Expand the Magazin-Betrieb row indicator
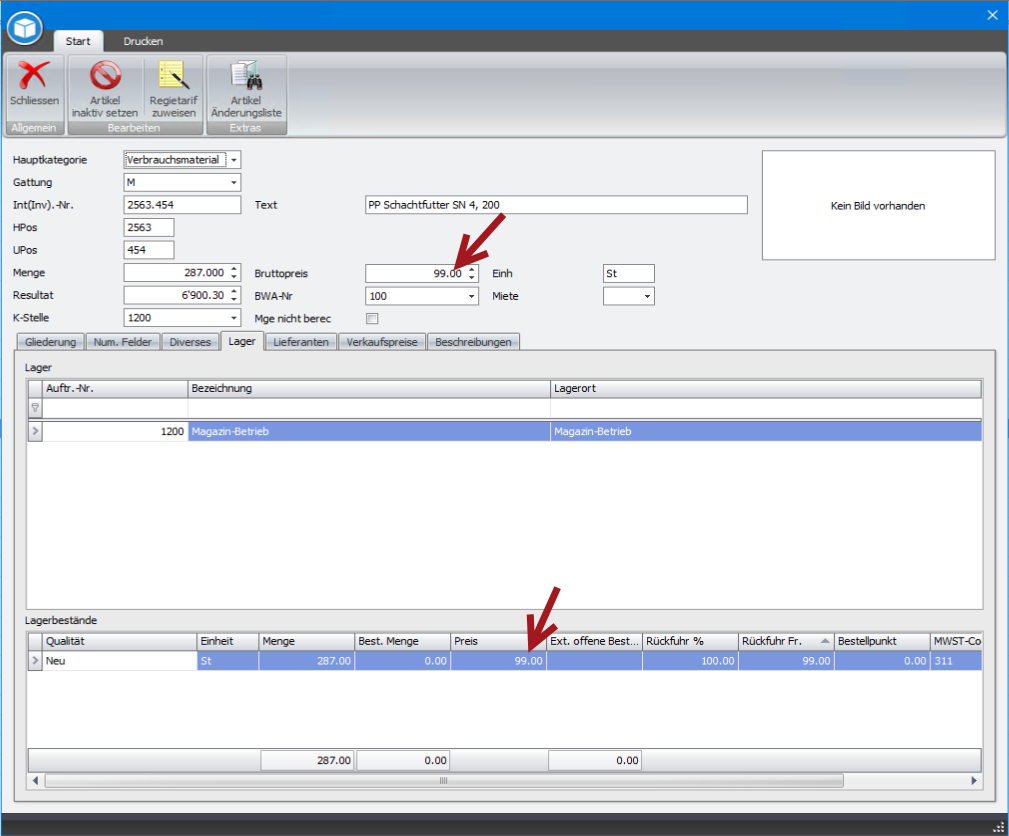 [x=35, y=431]
